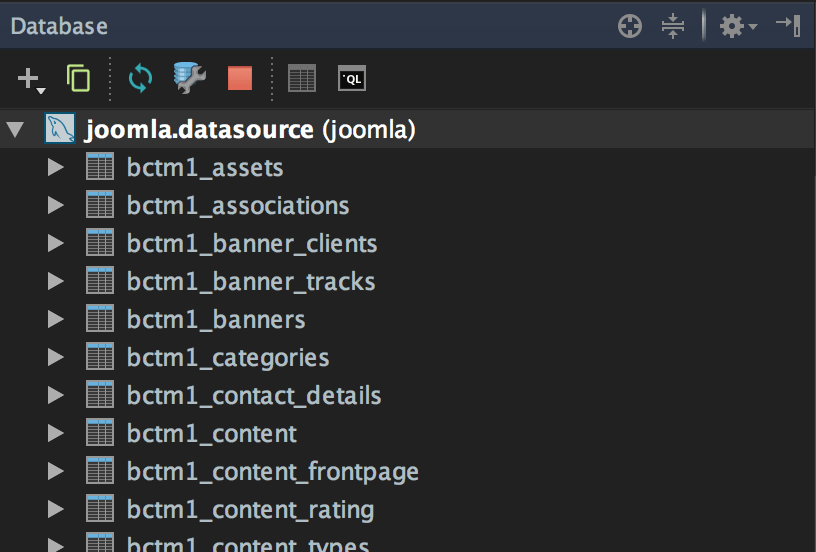Screen dimensions: 816x552
Task: Click the table icon beside bctm1_banners
Action: 100,318
